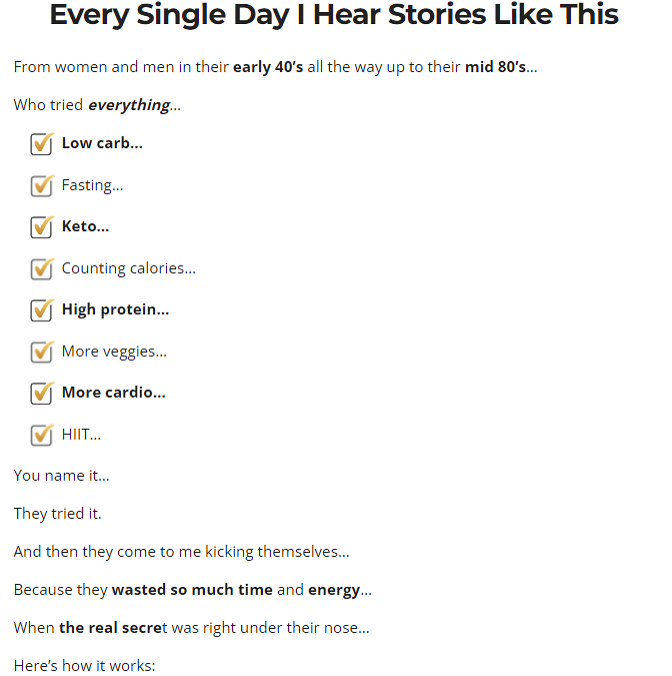Click the checkmark icon beside Keto
The height and width of the screenshot is (676, 672).
42,227
